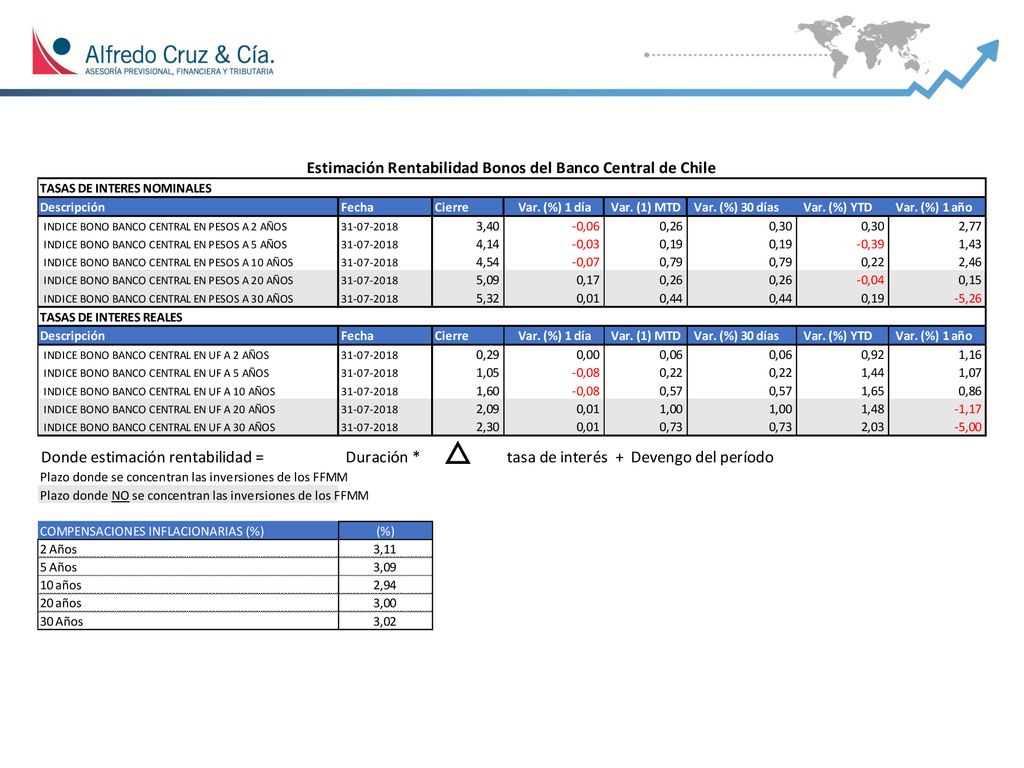The height and width of the screenshot is (768, 1024).
Task: Click the red 1-year value -5,00
Action: pyautogui.click(x=967, y=427)
